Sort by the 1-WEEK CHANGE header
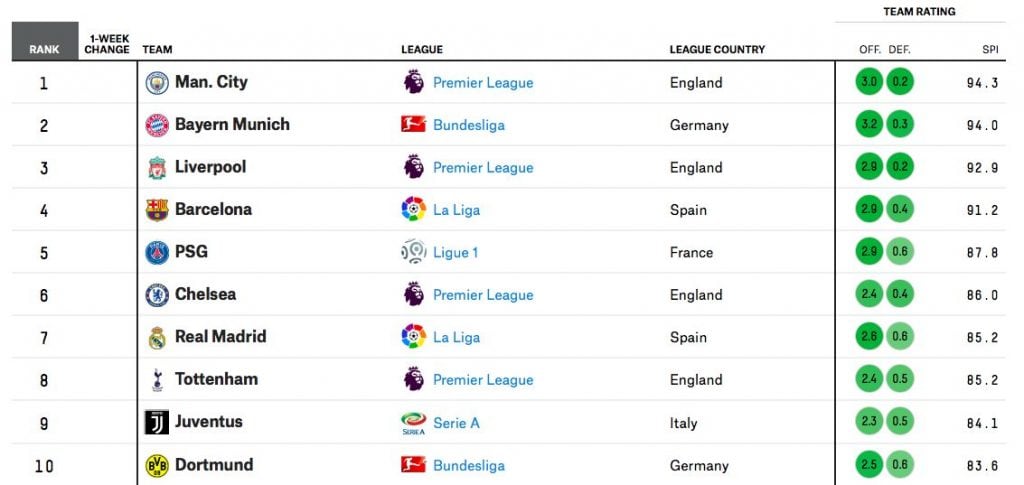1024x485 pixels. click(107, 44)
